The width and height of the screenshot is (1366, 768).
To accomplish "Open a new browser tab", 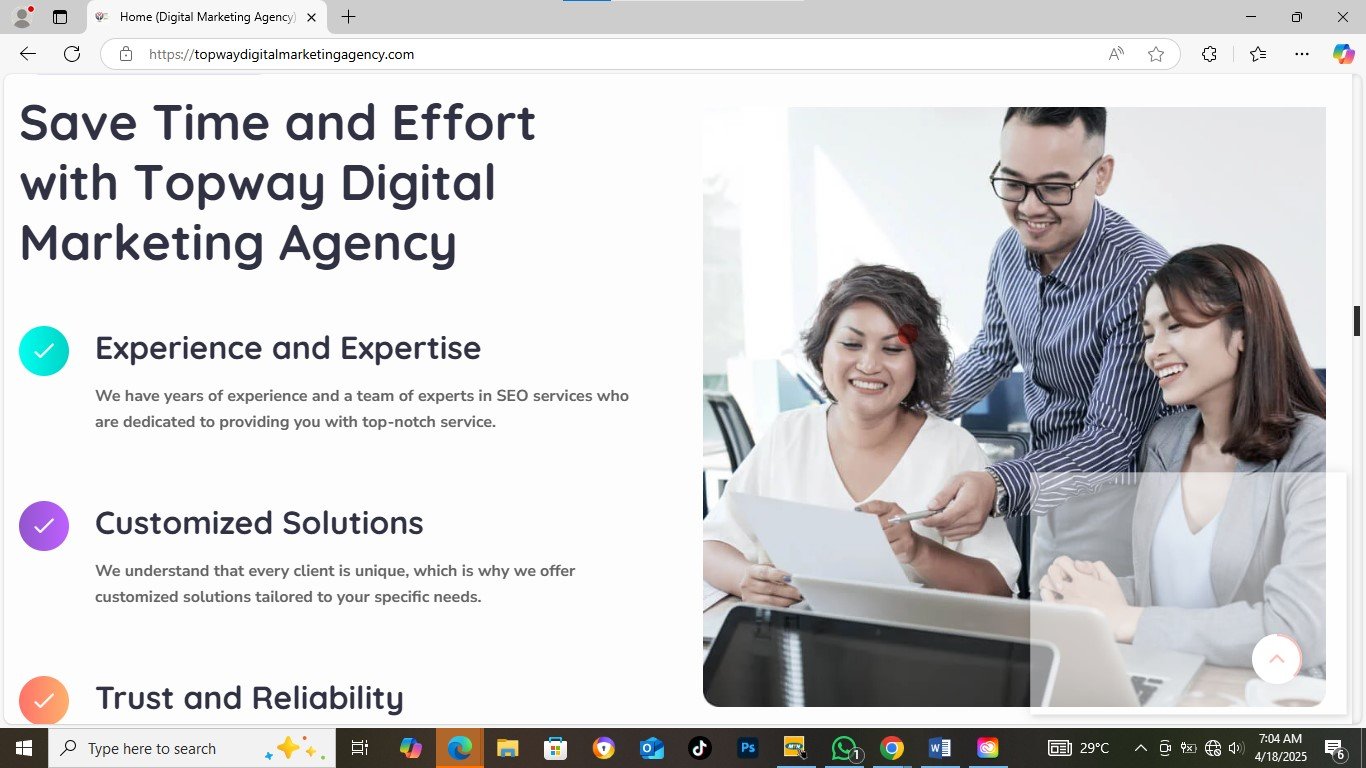I will pos(348,17).
